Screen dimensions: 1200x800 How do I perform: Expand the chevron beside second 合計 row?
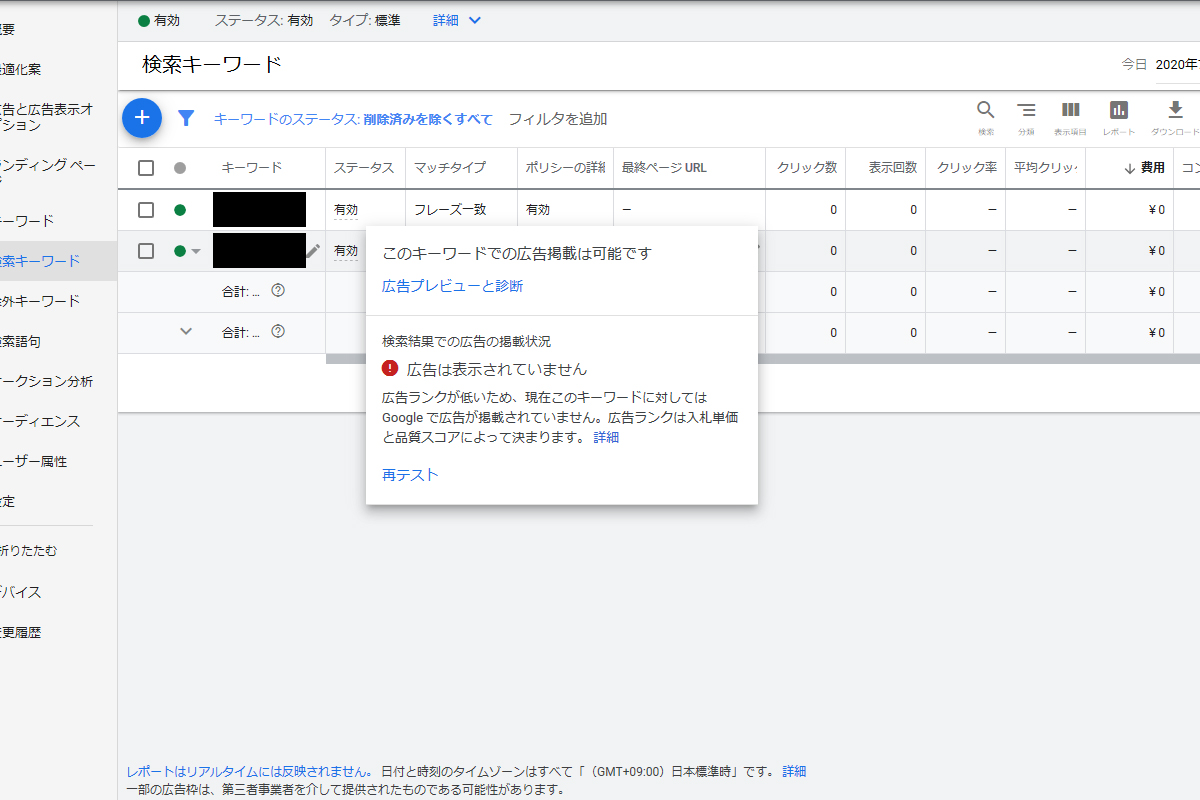(185, 331)
